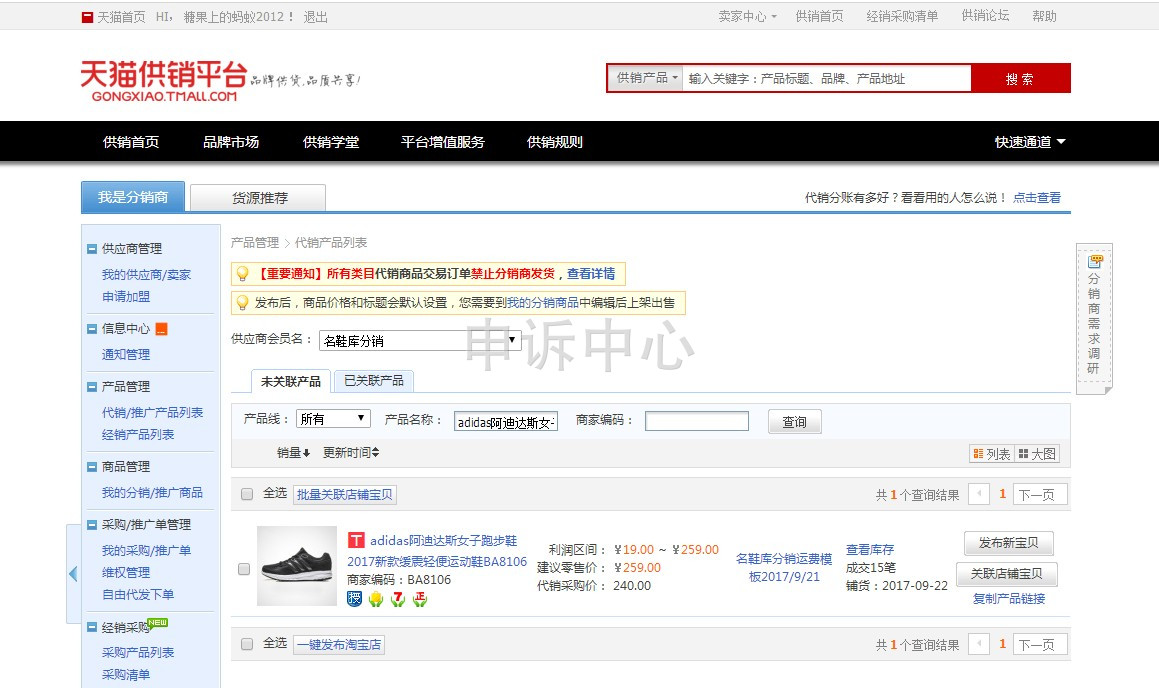Open 复制产品链接 link
This screenshot has height=688, width=1159.
pos(1009,599)
